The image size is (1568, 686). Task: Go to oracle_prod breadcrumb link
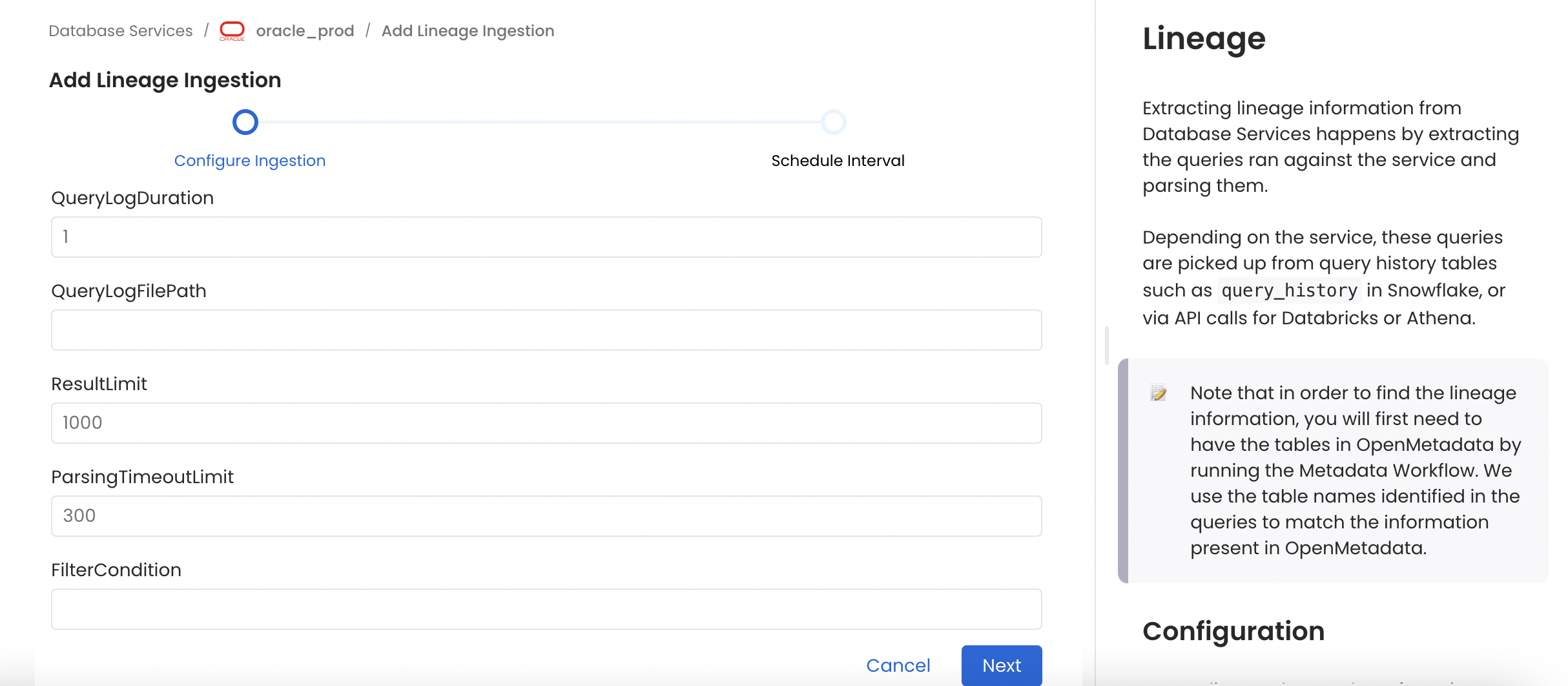click(x=305, y=31)
